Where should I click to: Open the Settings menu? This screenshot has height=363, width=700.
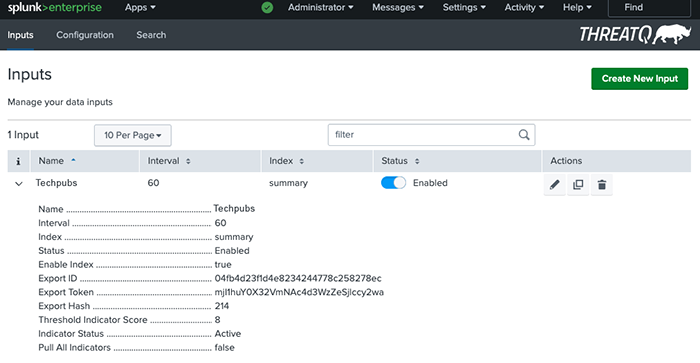464,8
